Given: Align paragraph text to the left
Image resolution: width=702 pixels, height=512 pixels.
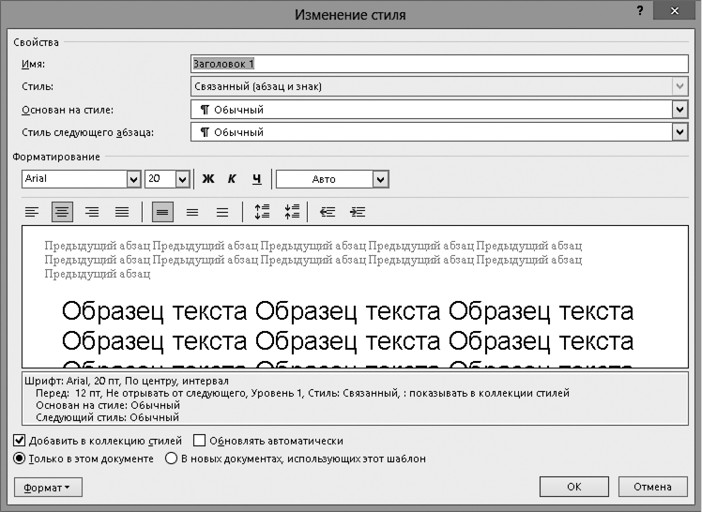Looking at the screenshot, I should [x=32, y=212].
